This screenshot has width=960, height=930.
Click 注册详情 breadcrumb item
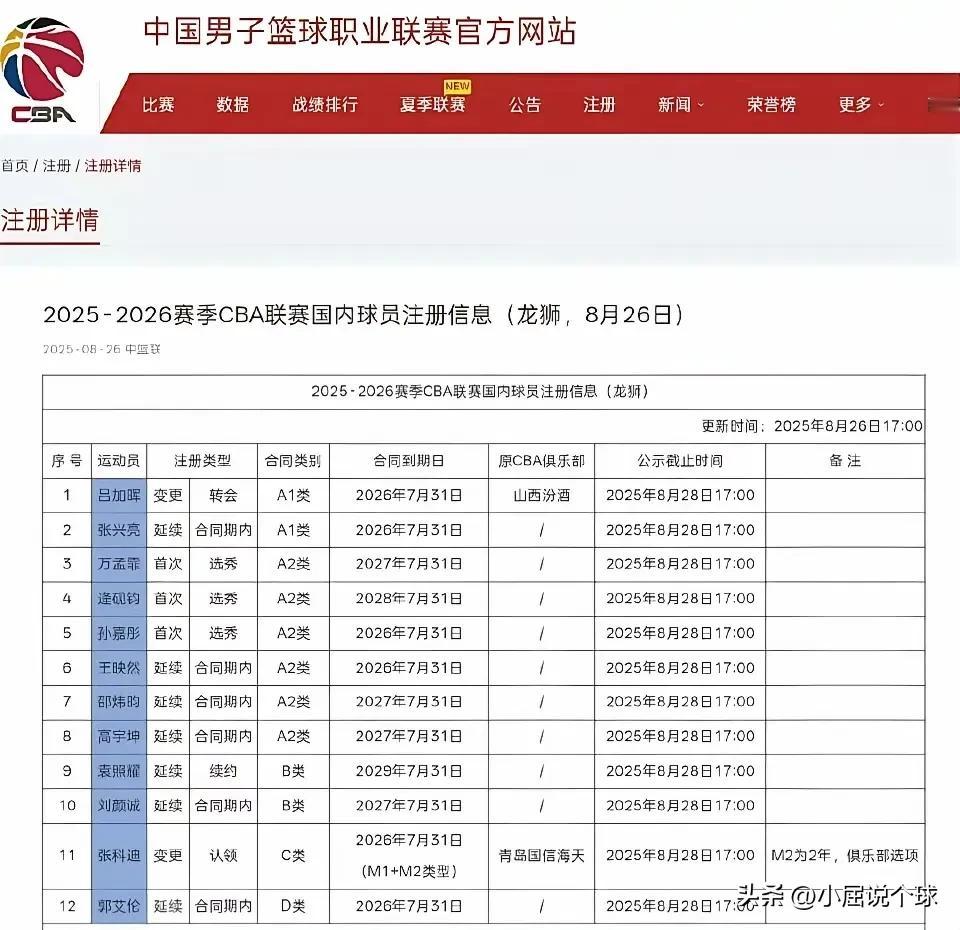click(x=113, y=166)
